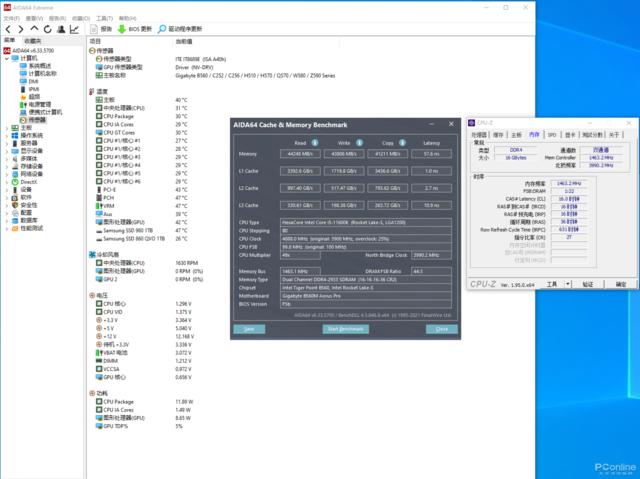Click the CPU-Z 工具 tools button

552,284
